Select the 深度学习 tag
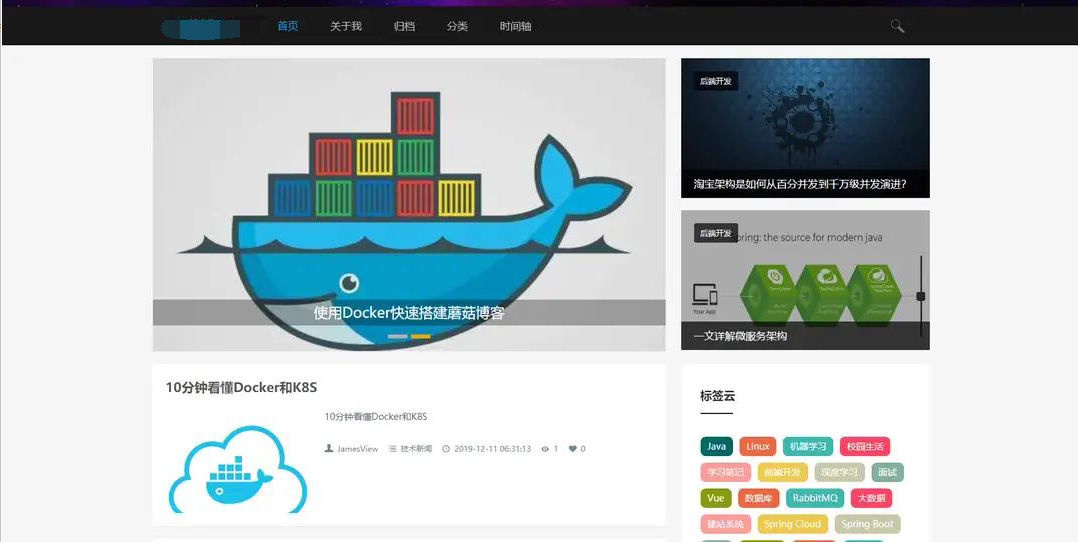The width and height of the screenshot is (1078, 542). [x=839, y=473]
